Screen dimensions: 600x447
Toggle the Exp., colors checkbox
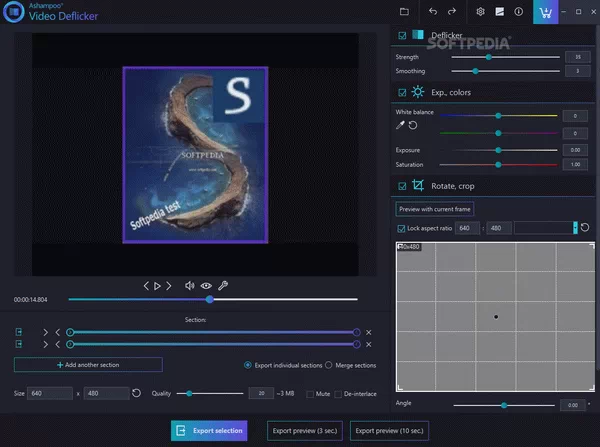click(x=402, y=93)
